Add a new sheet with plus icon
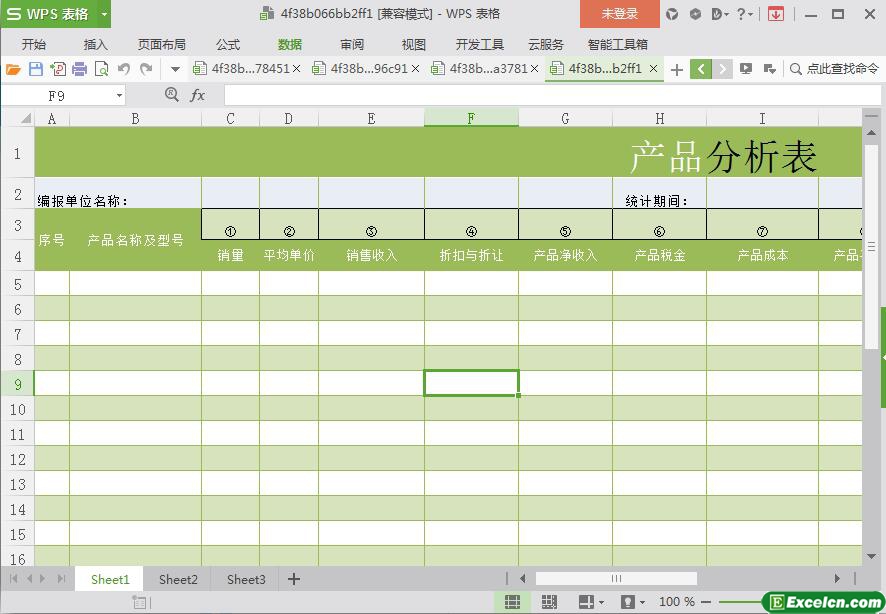The height and width of the screenshot is (614, 886). coord(294,579)
